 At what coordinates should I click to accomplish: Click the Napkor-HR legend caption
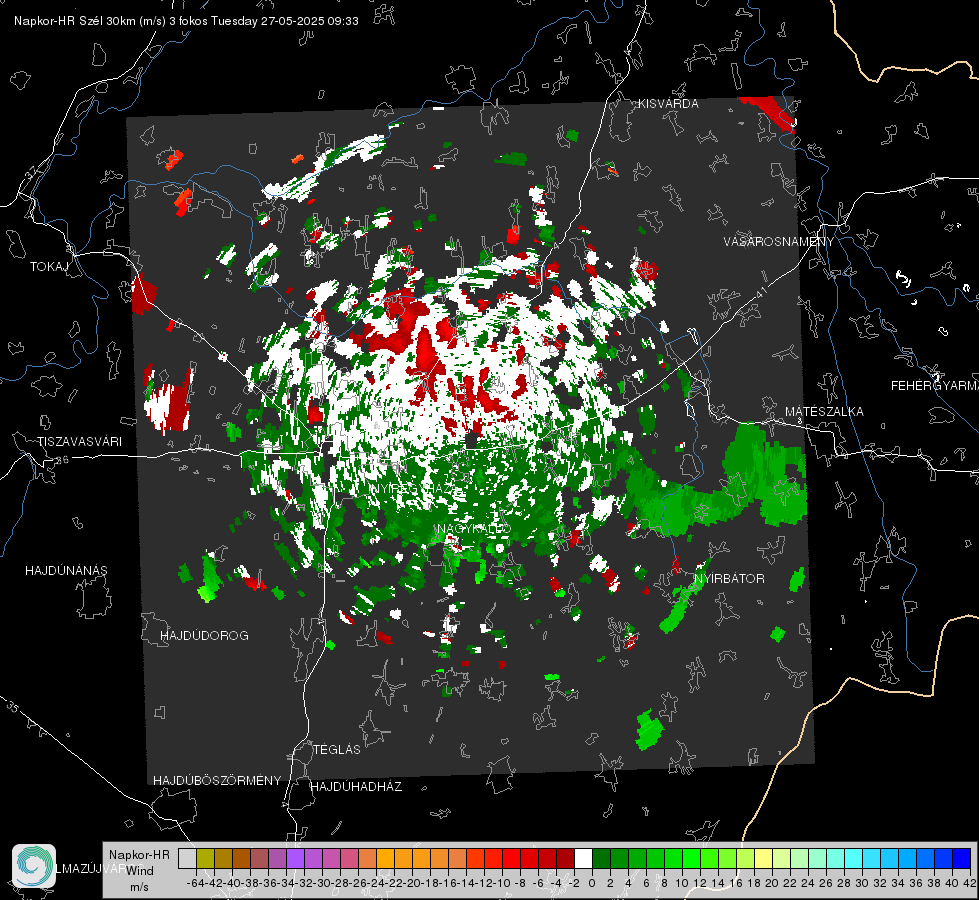point(139,854)
